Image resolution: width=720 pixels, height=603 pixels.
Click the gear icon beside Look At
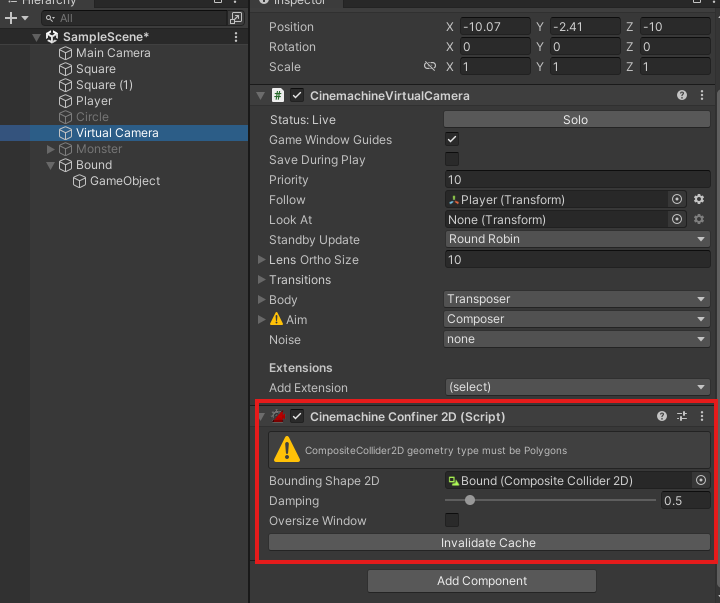tap(699, 220)
